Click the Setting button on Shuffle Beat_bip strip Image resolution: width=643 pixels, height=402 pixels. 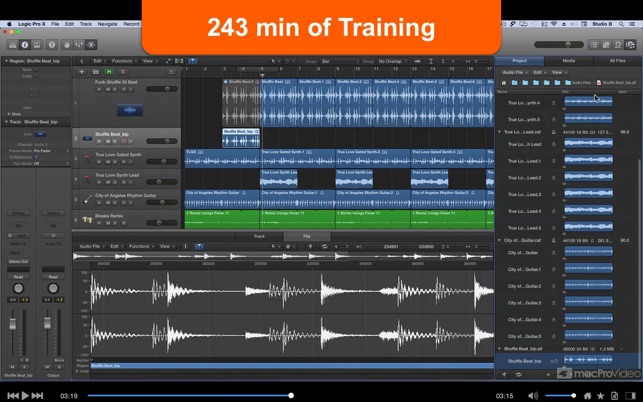18,213
